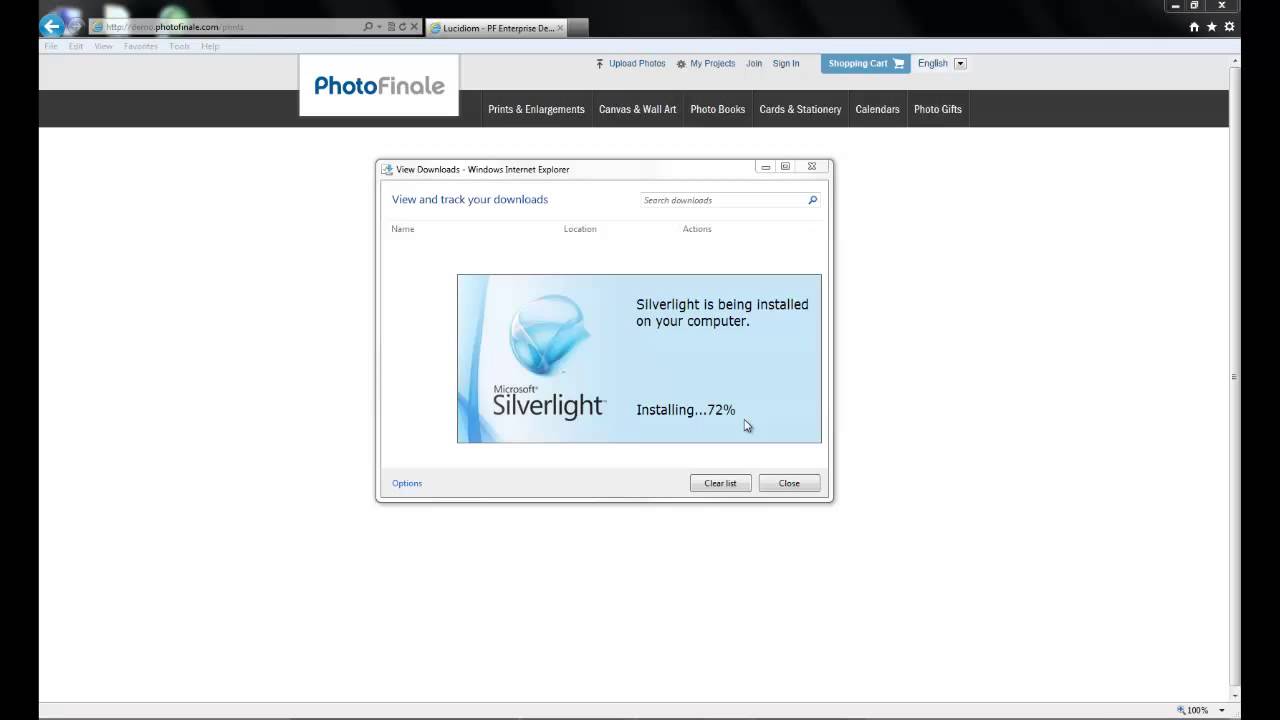
Task: Click the PhotoFinale logo
Action: click(379, 85)
